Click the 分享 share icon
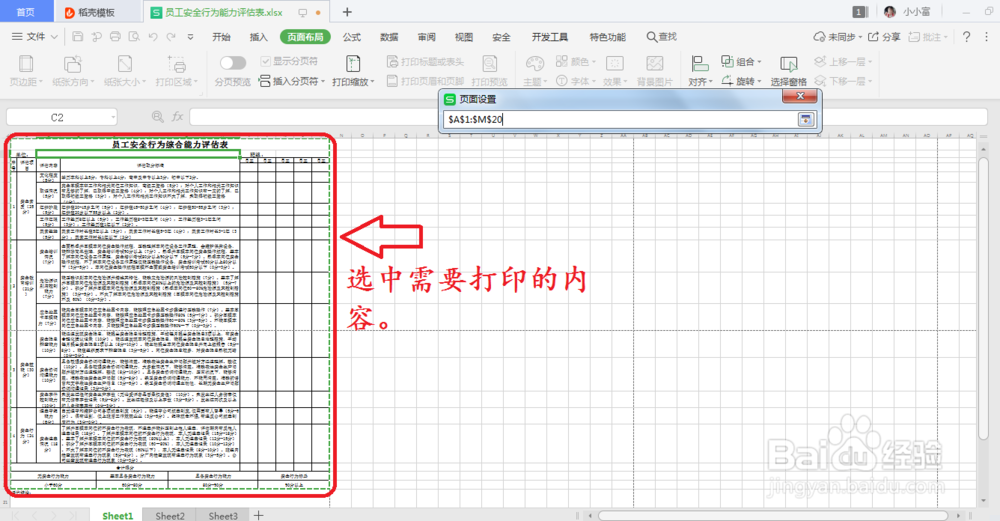Screen dimensions: 1000x521 pos(874,37)
